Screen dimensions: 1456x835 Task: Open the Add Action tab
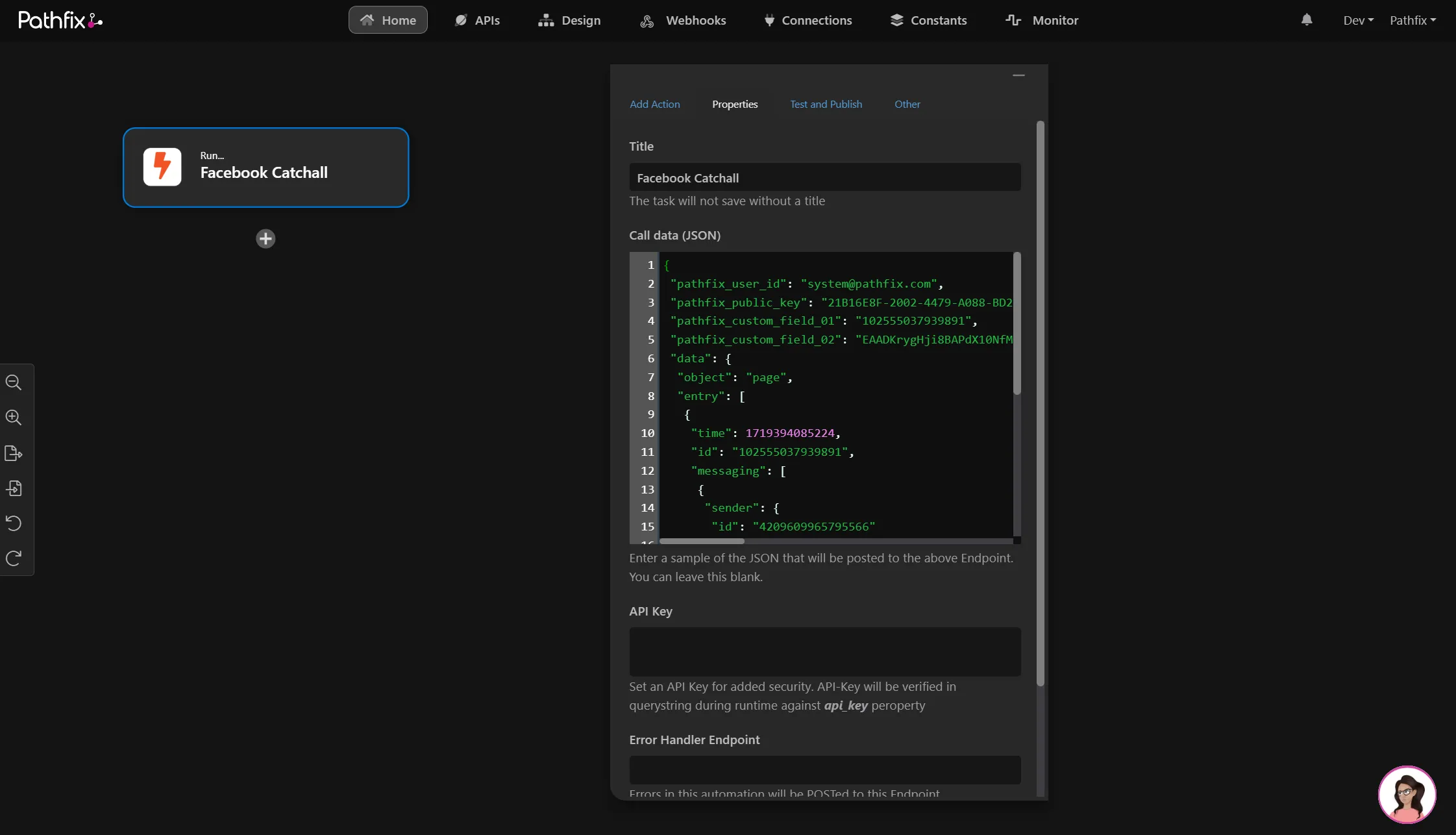pos(654,104)
